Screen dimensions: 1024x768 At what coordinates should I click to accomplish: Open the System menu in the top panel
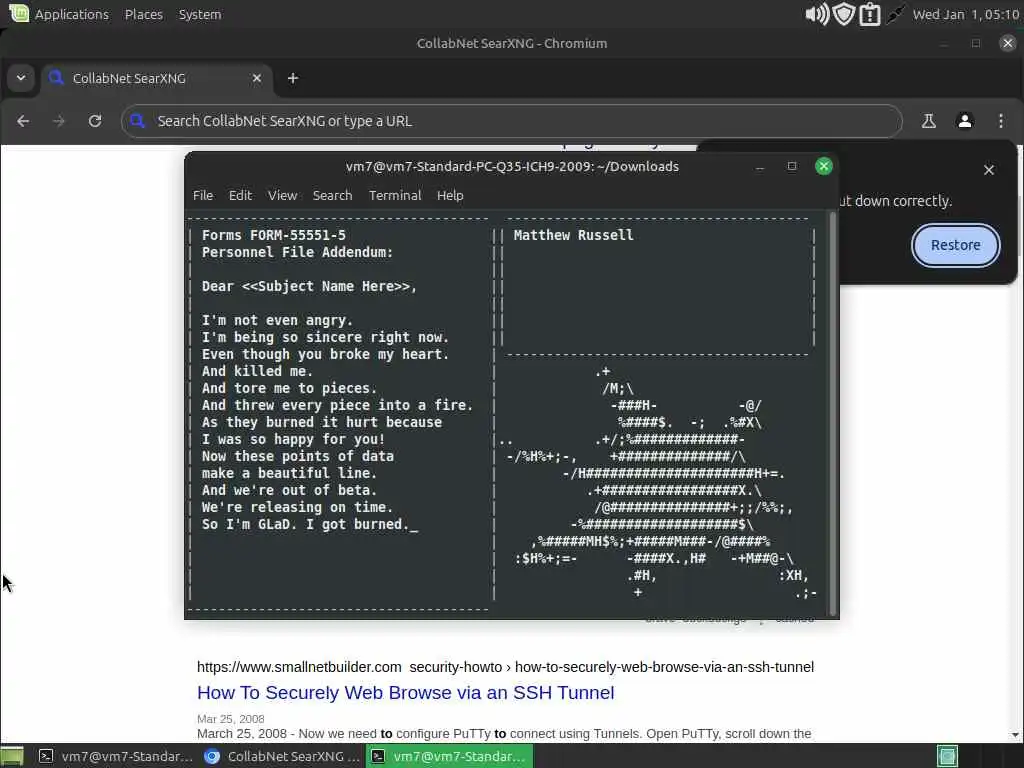(x=200, y=14)
